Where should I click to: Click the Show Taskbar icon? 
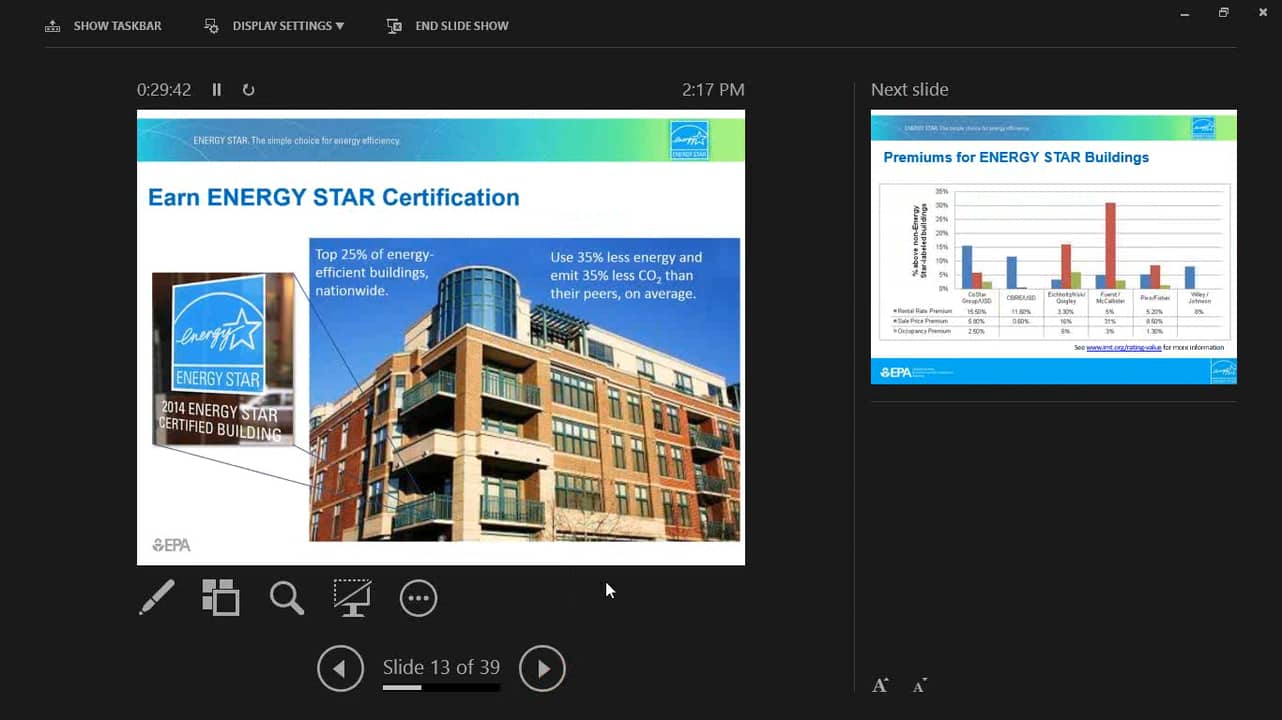pos(52,26)
